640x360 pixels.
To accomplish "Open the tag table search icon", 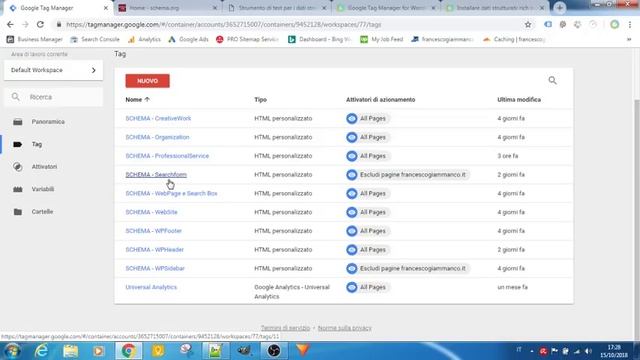I will [x=552, y=80].
